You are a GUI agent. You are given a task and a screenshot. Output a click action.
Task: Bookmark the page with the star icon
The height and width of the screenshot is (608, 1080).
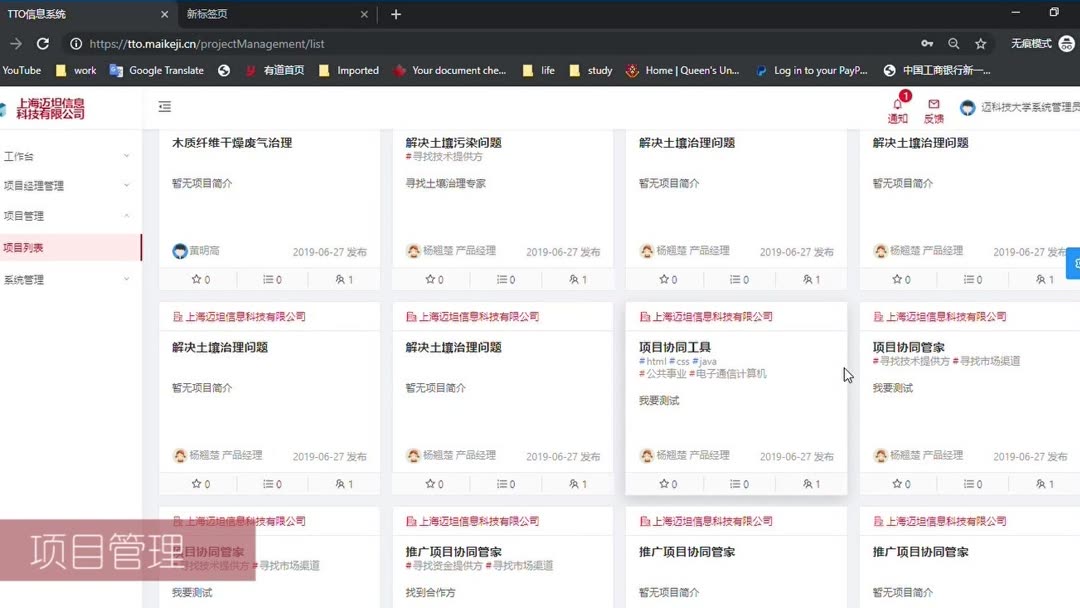982,43
